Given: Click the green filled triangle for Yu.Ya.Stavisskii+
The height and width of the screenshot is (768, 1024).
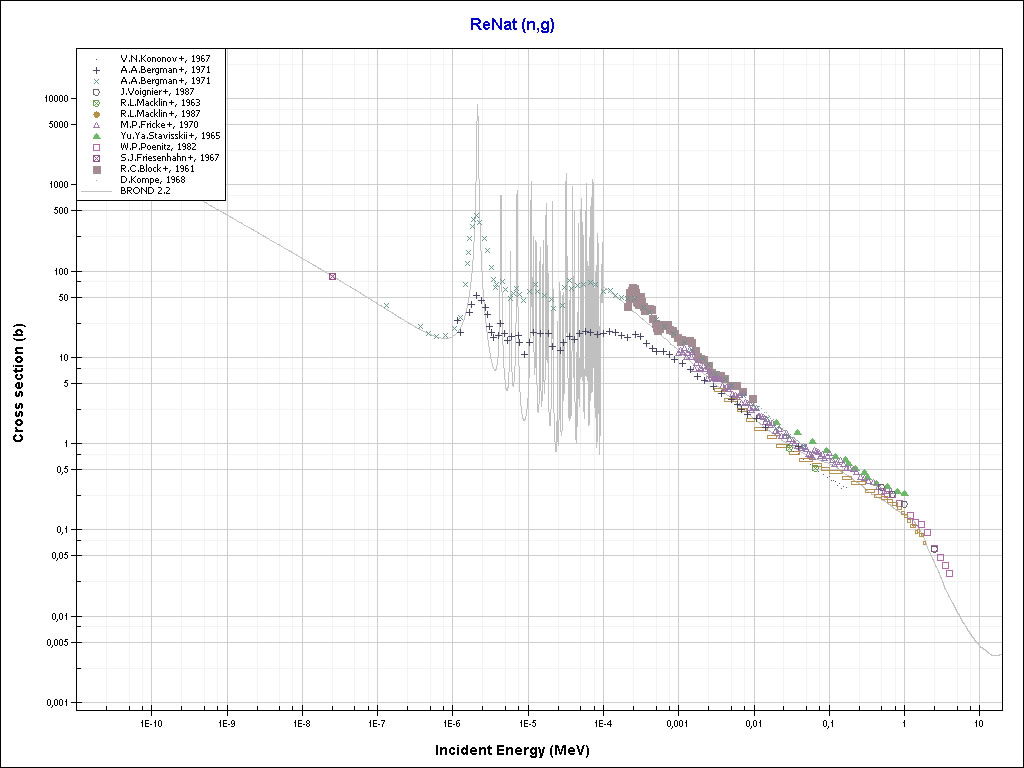Looking at the screenshot, I should (96, 136).
